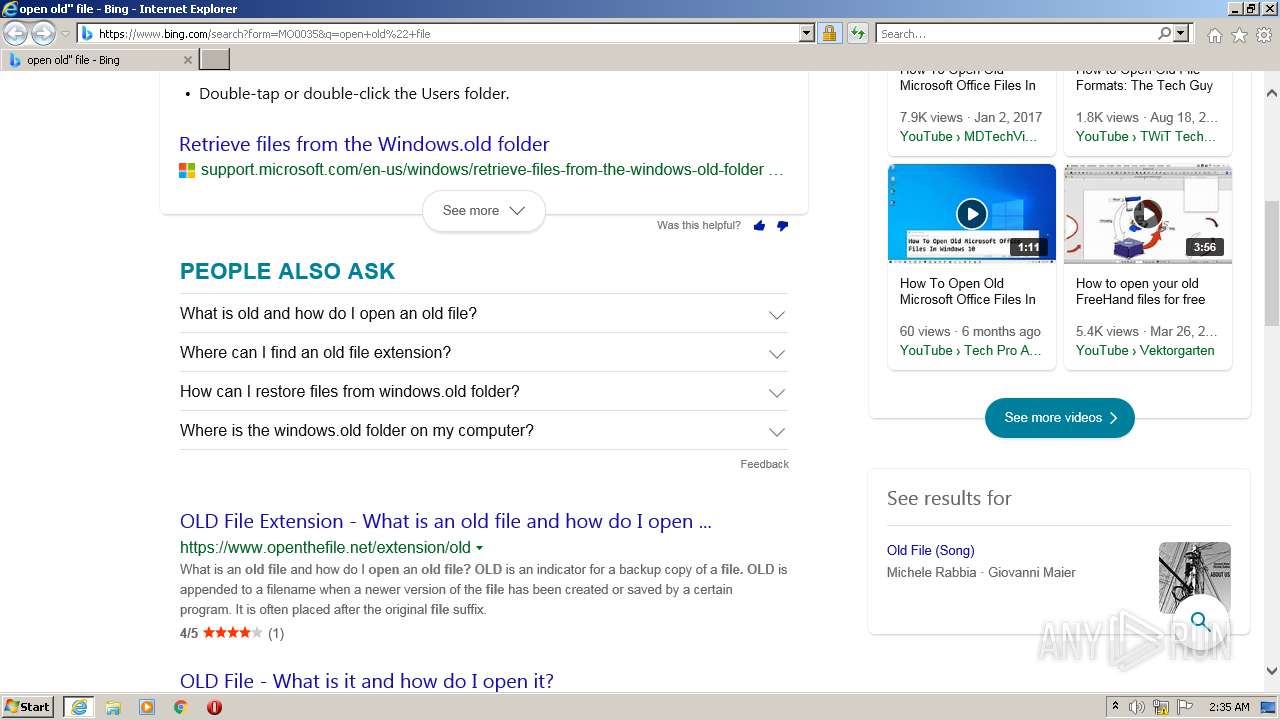Show hidden tray icons arrow

(1115, 707)
